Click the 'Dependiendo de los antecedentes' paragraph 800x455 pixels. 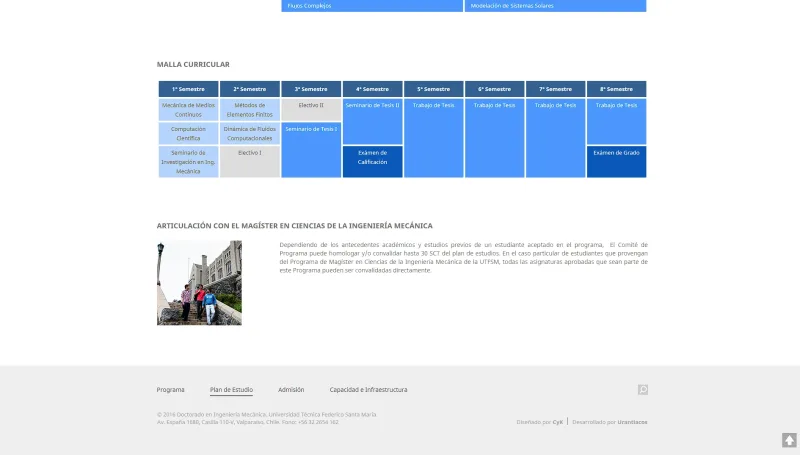click(463, 258)
